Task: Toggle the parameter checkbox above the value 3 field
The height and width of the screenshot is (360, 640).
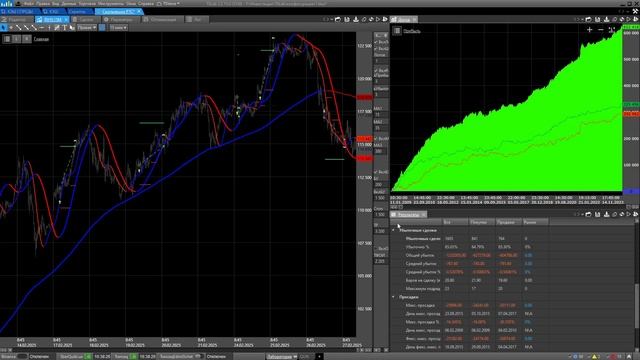Action: pos(376,71)
